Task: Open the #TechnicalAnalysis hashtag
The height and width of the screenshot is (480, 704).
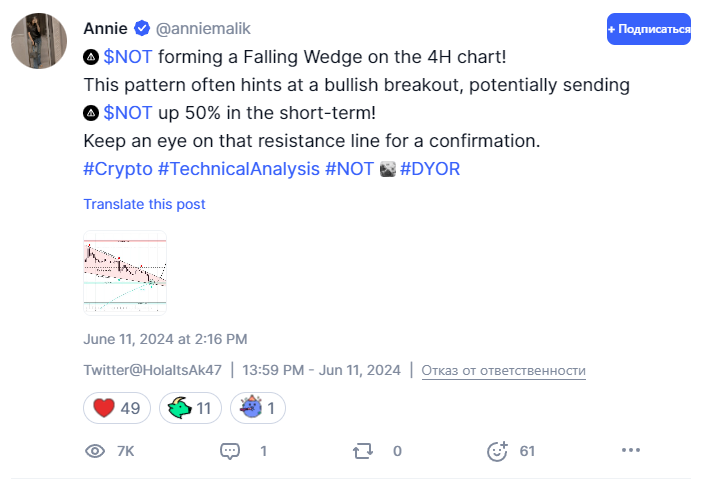Action: pyautogui.click(x=239, y=169)
